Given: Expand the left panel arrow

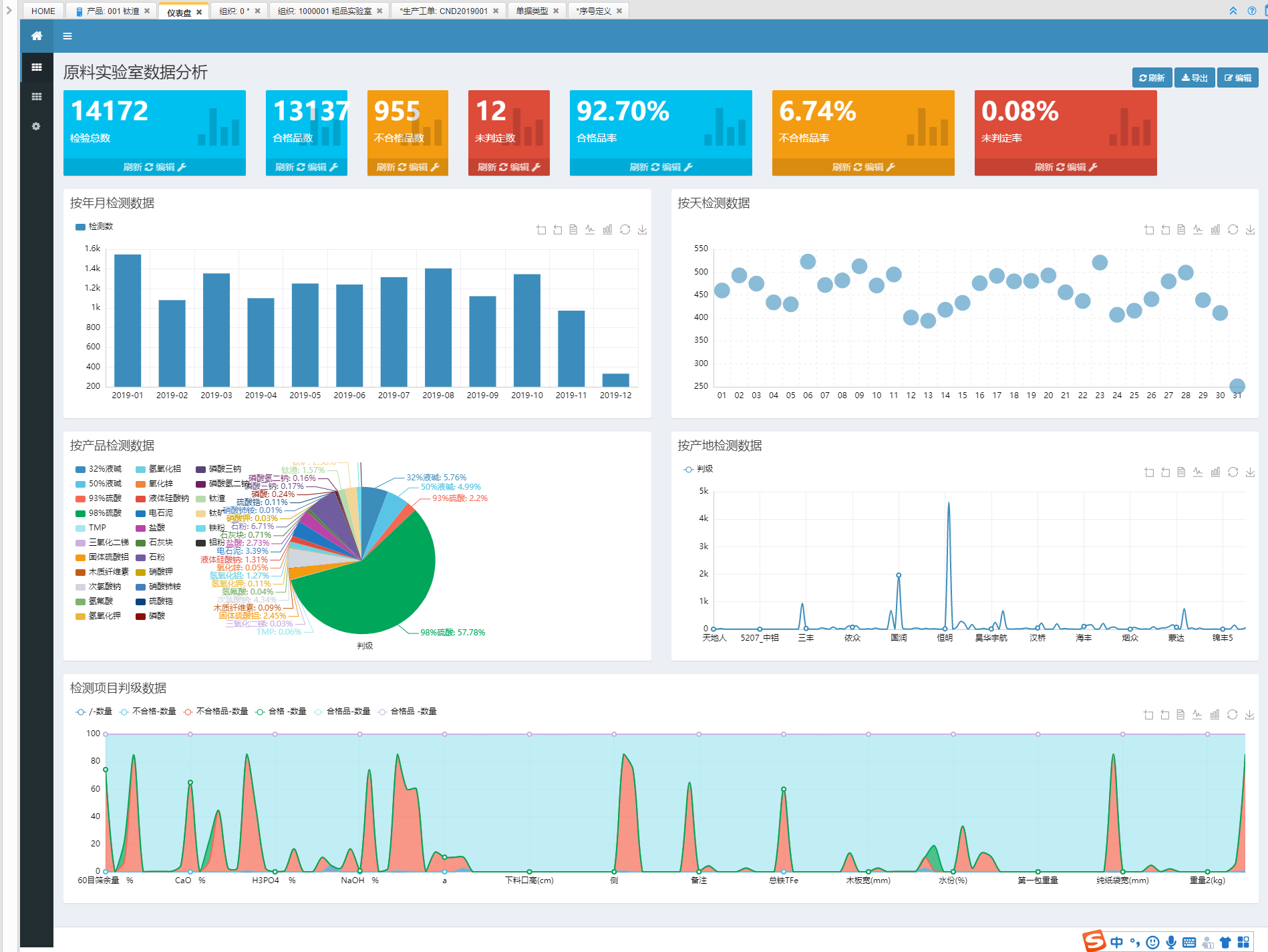Looking at the screenshot, I should pyautogui.click(x=9, y=11).
